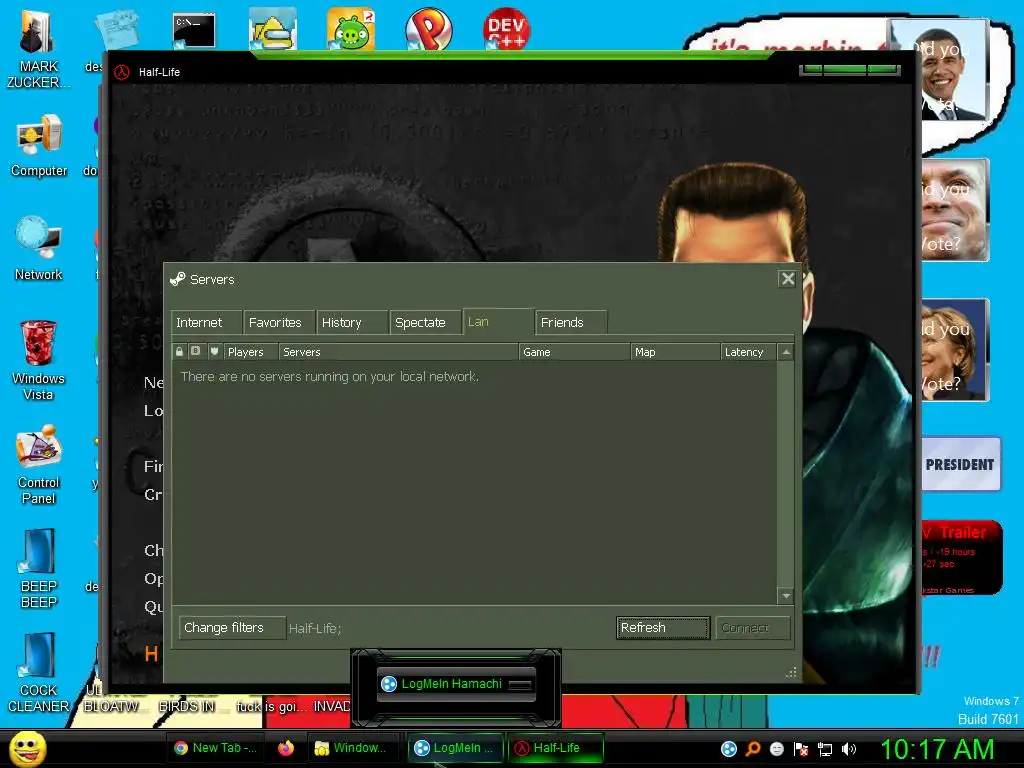Sort server list by Players column
The image size is (1024, 768).
pos(250,352)
